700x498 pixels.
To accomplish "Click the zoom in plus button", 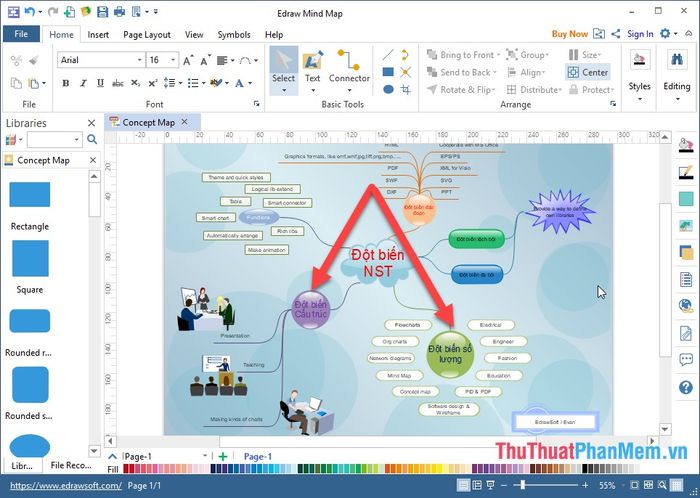I will [x=586, y=485].
